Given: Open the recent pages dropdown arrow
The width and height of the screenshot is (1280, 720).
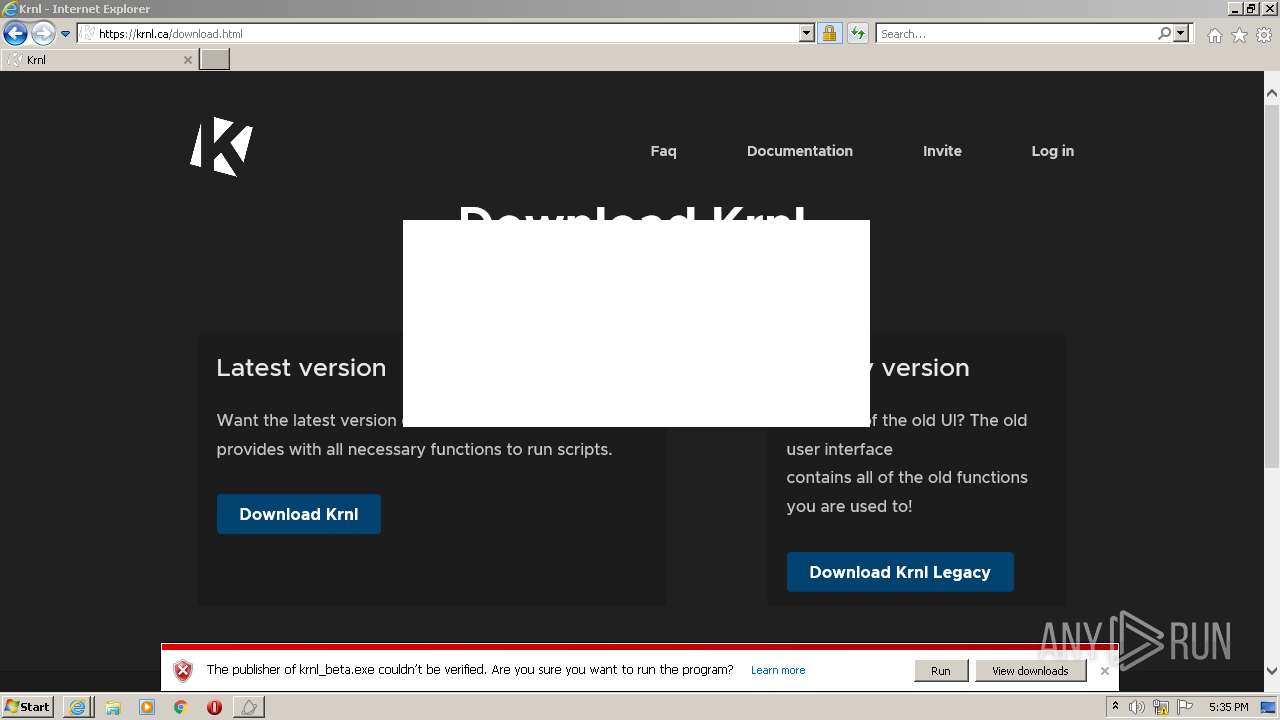Looking at the screenshot, I should (x=66, y=34).
